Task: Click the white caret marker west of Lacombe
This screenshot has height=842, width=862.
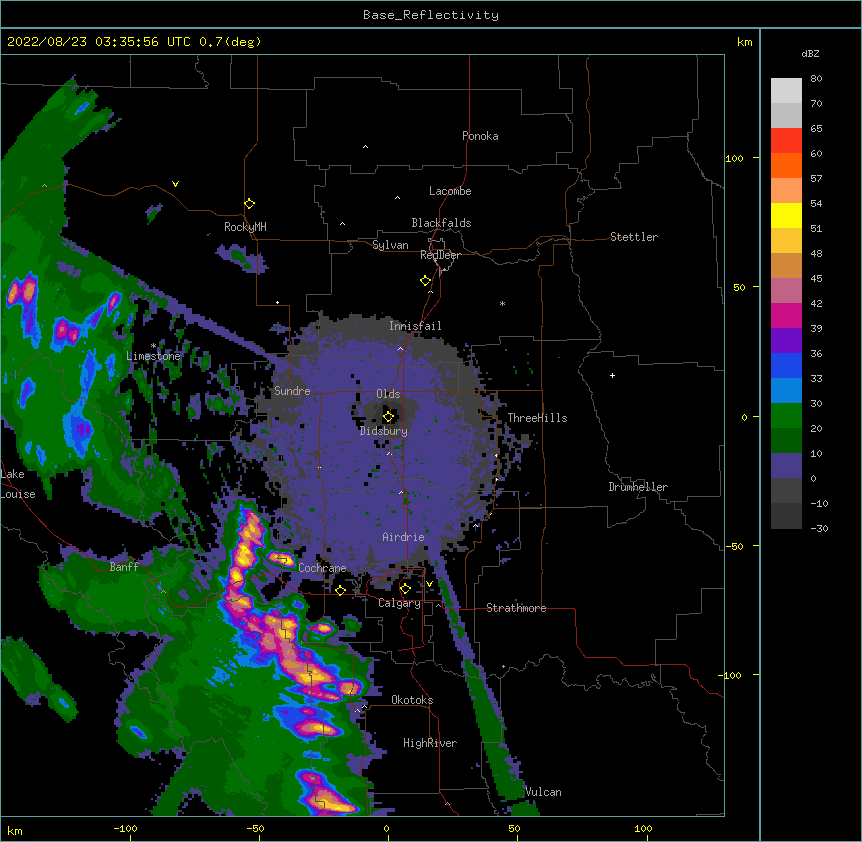Action: 397,198
